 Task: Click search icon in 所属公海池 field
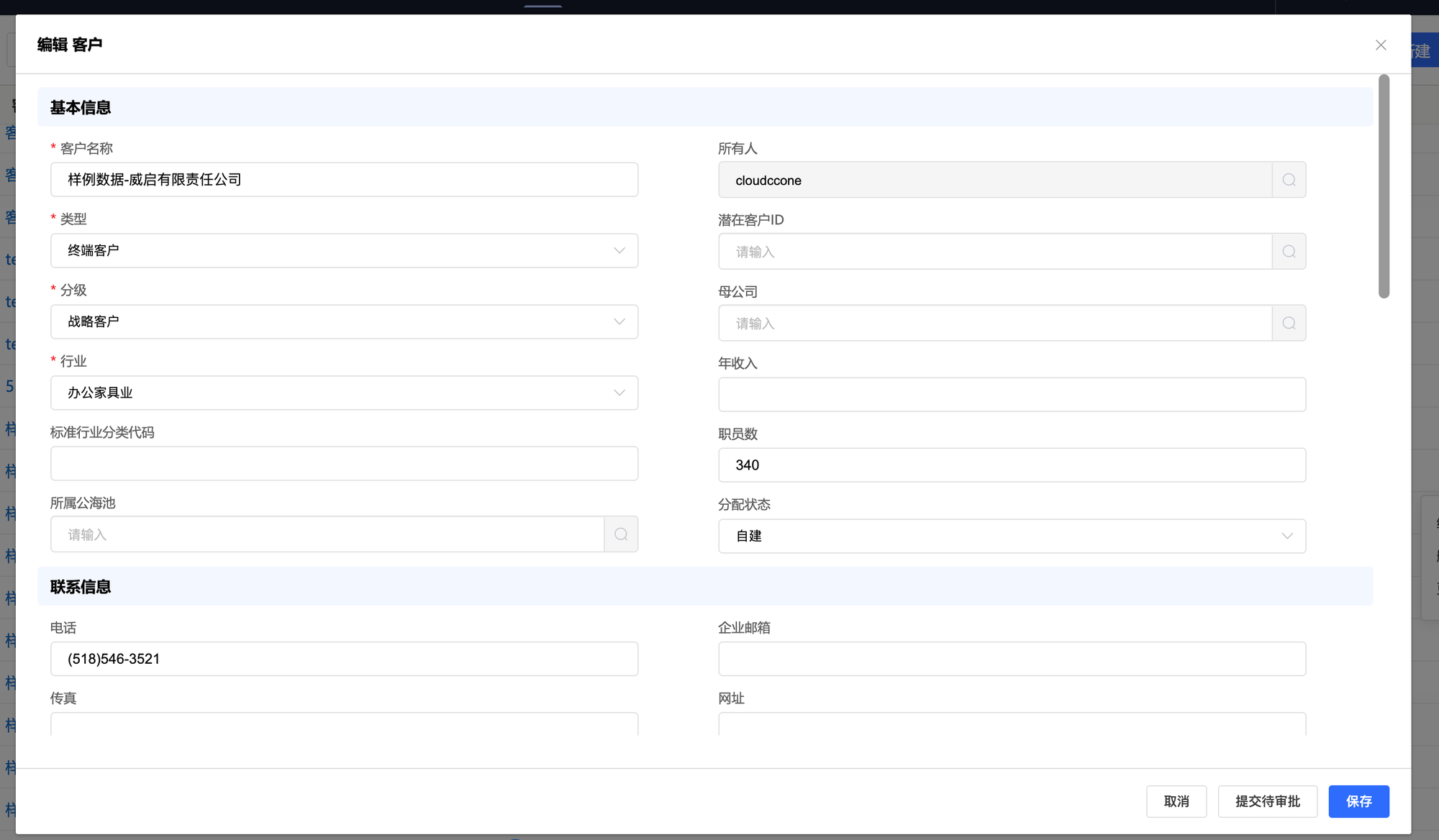tap(621, 534)
